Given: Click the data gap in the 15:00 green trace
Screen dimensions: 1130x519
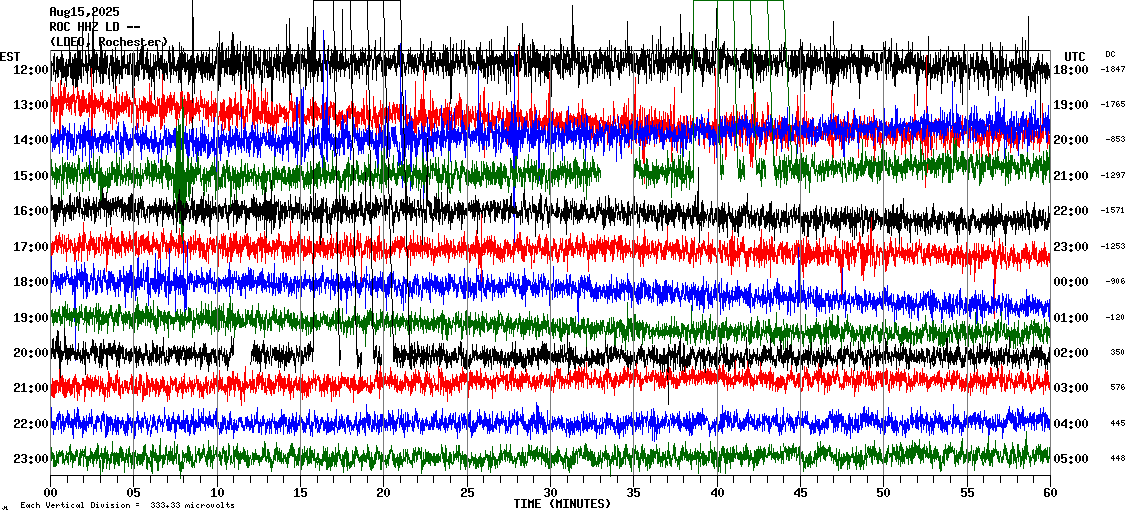Looking at the screenshot, I should click(x=616, y=172).
